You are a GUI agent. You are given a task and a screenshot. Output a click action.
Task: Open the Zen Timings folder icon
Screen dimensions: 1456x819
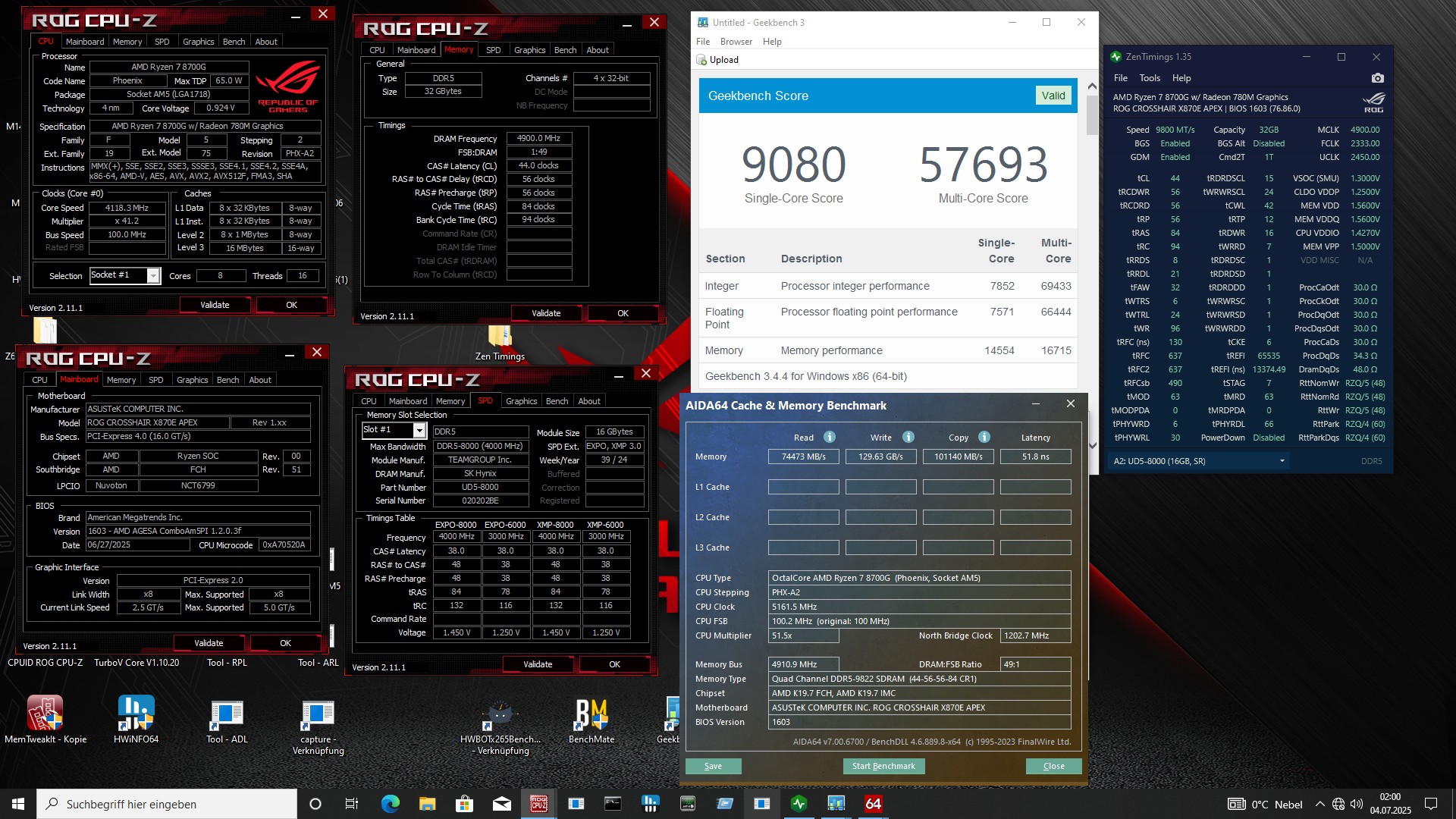tap(500, 336)
